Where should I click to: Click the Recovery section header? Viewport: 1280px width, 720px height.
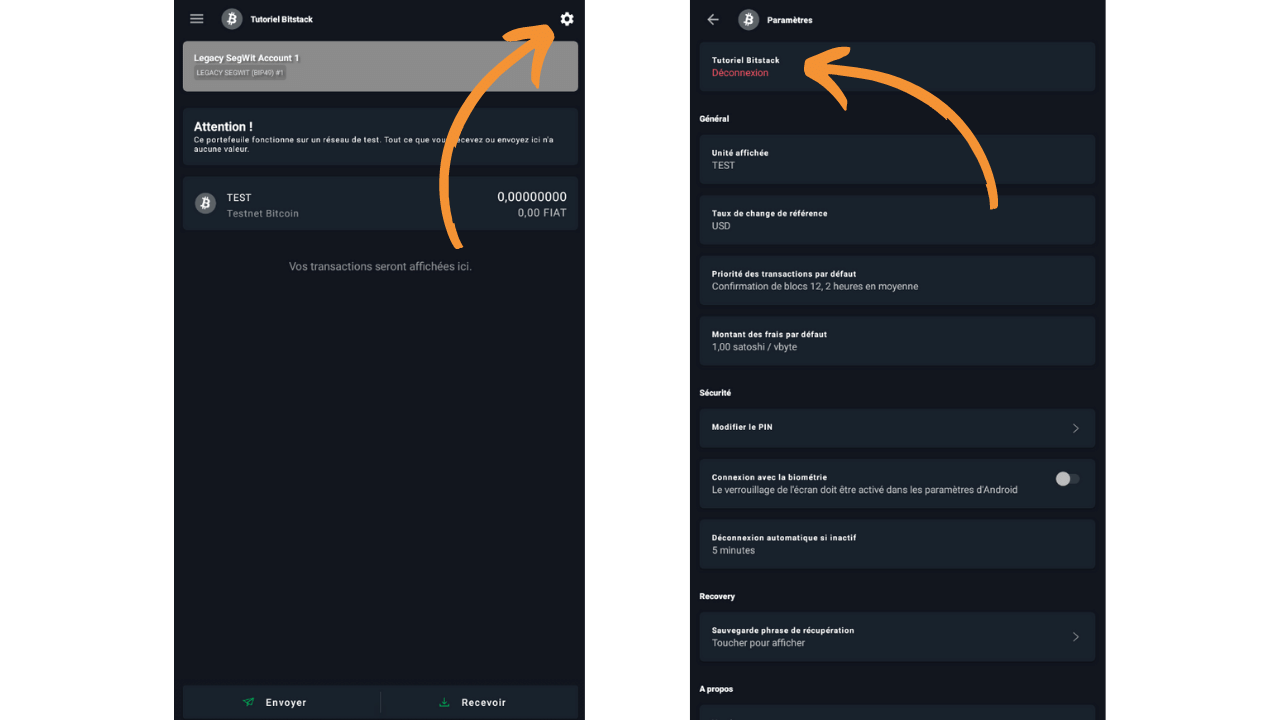717,597
